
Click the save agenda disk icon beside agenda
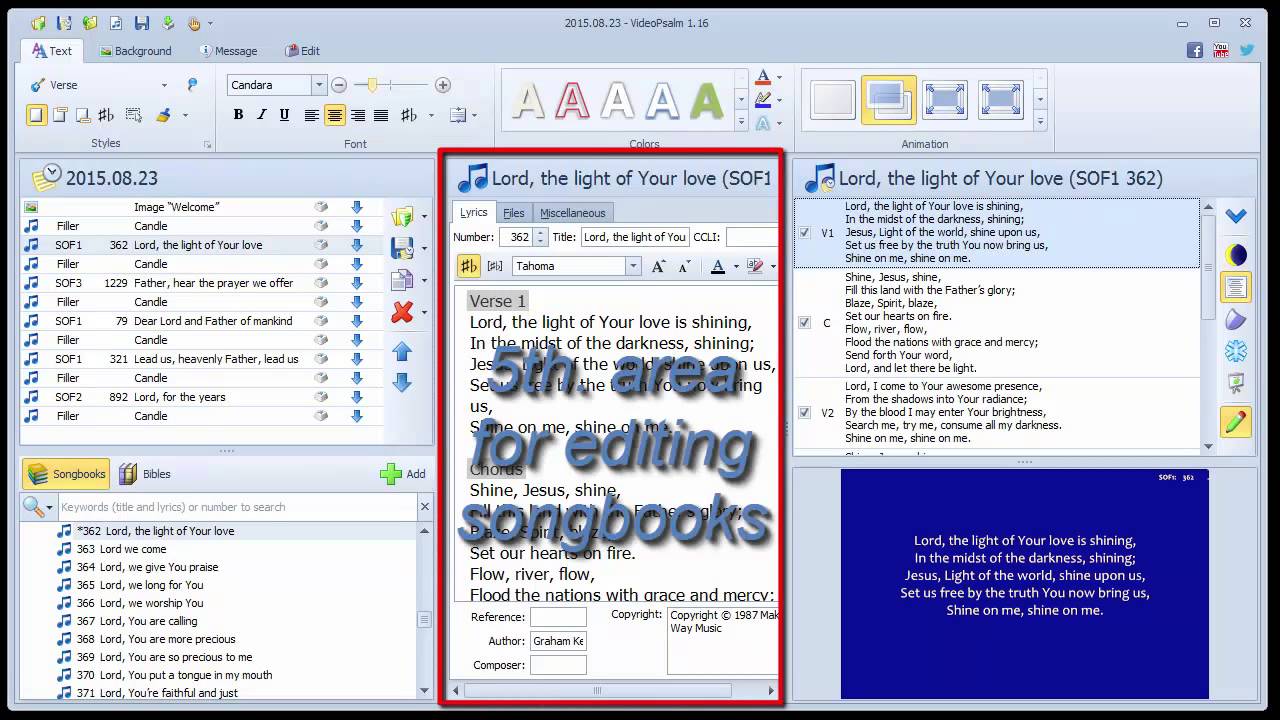402,248
